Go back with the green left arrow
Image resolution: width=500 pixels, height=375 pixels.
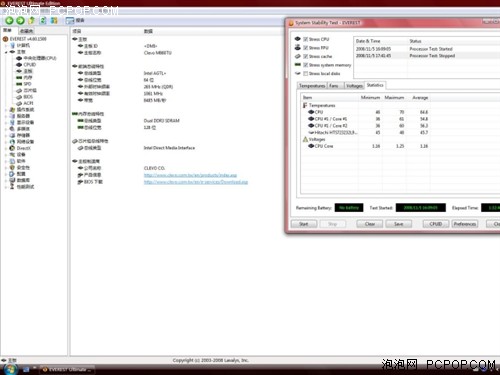[9, 21]
